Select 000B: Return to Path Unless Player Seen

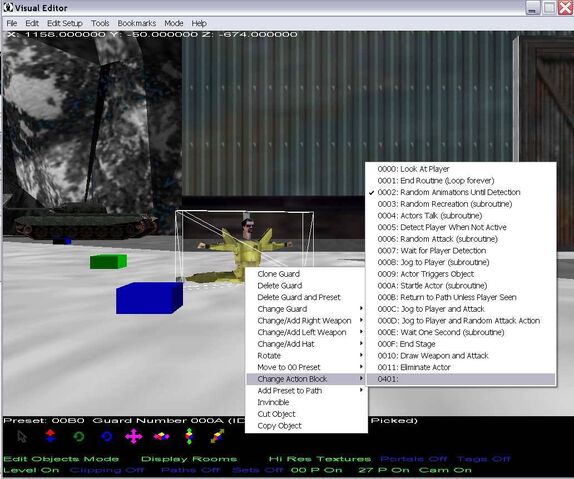(x=461, y=297)
